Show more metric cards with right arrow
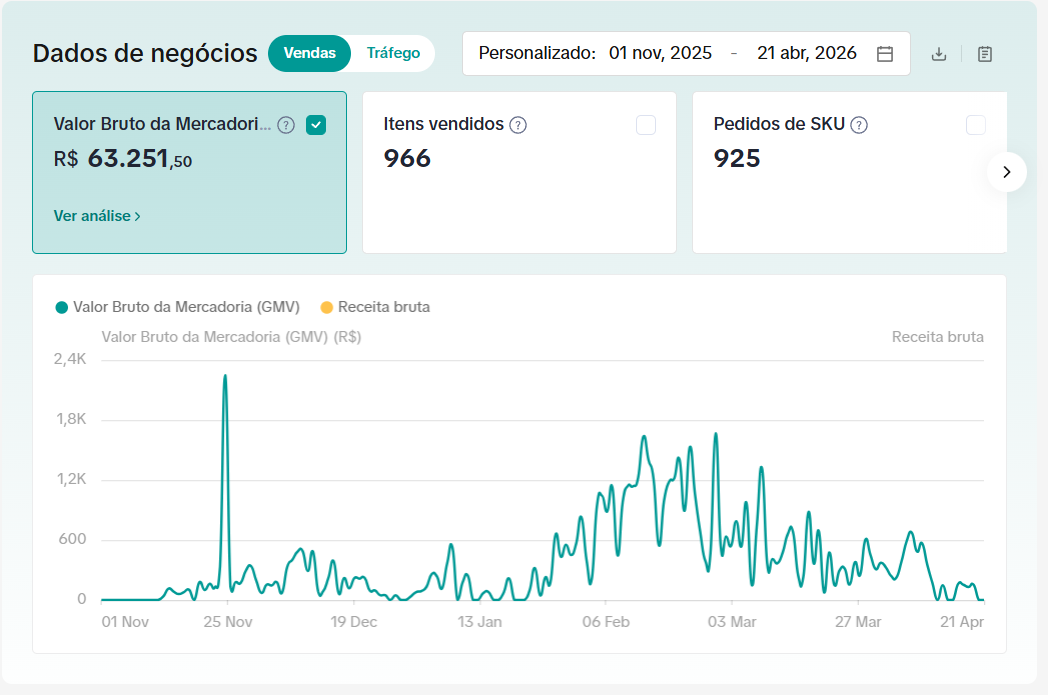 (x=1007, y=172)
